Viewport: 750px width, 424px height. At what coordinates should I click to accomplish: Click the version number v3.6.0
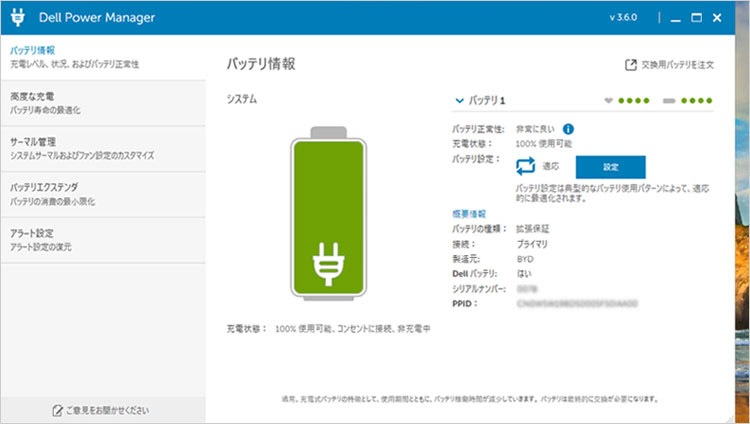point(623,17)
